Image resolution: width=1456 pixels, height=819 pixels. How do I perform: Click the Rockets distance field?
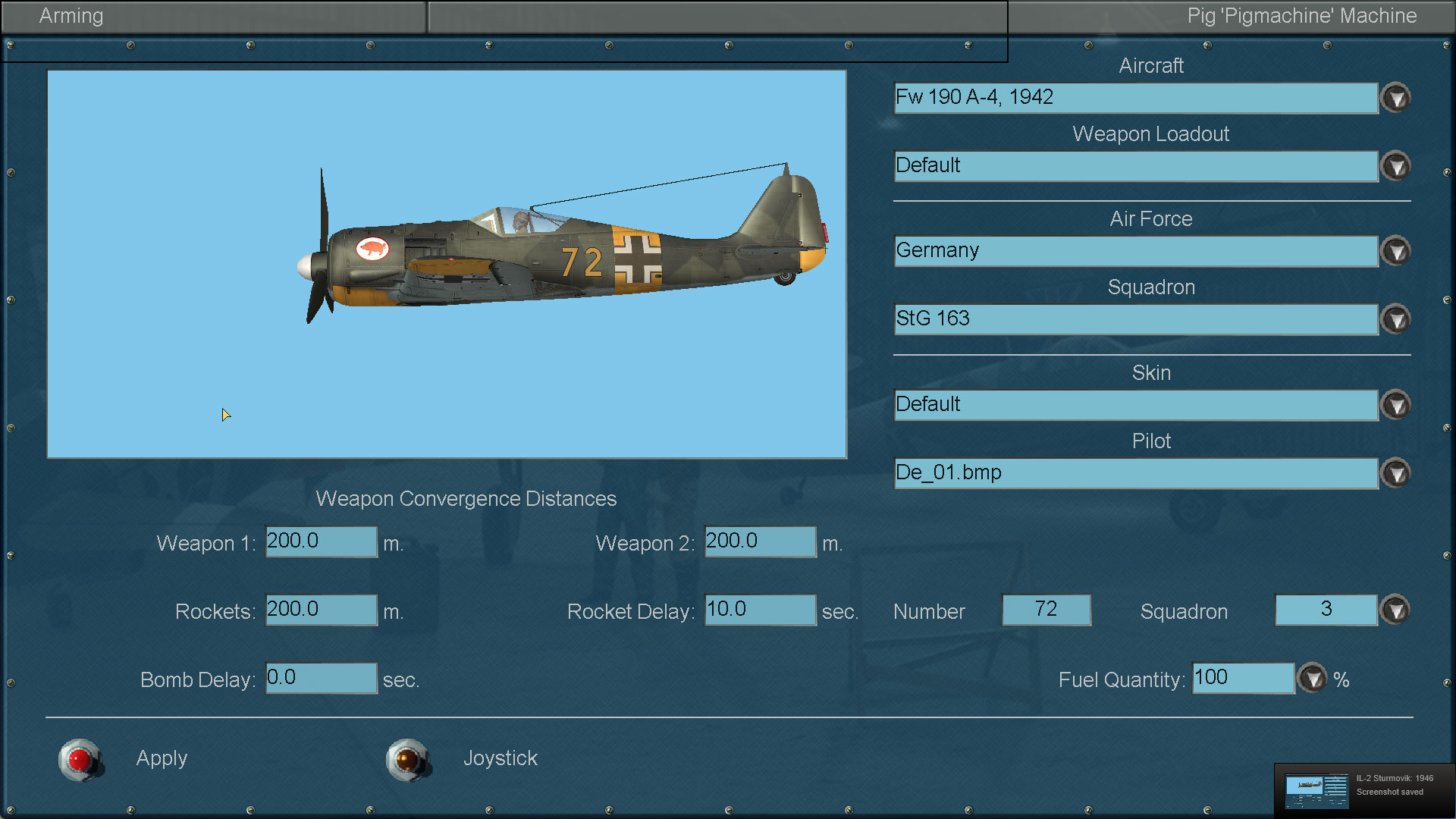[x=322, y=610]
